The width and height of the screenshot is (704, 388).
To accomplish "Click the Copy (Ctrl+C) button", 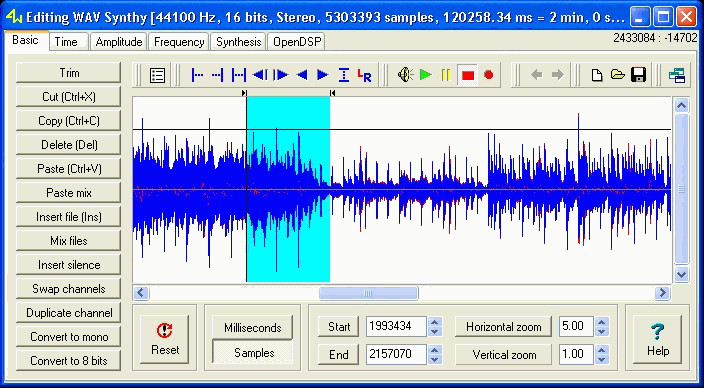I will click(x=69, y=121).
